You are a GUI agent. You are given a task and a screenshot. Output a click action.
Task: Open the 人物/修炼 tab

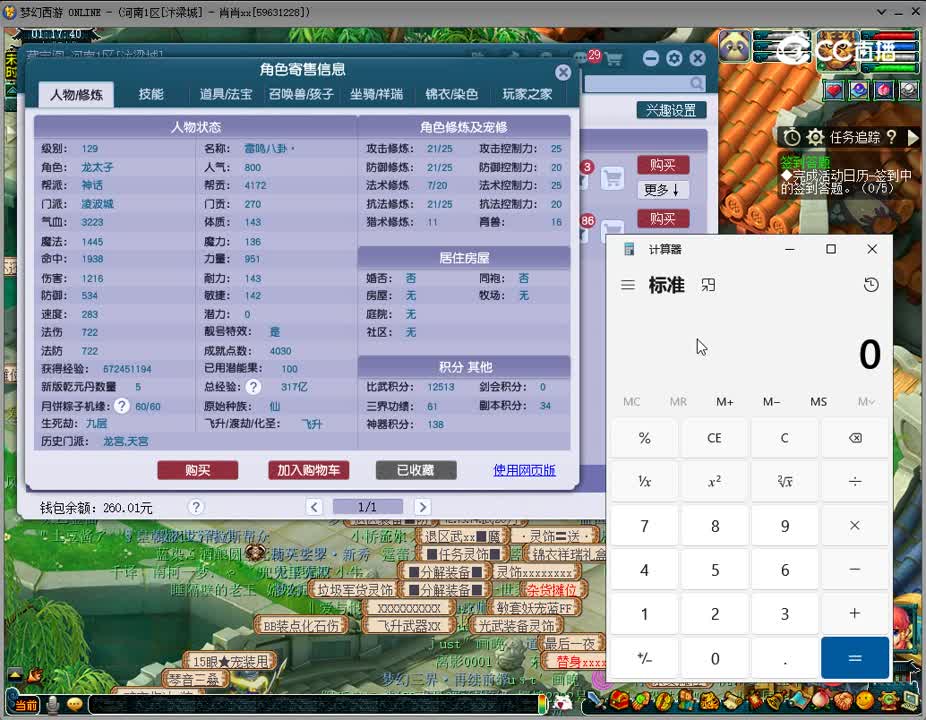76,95
